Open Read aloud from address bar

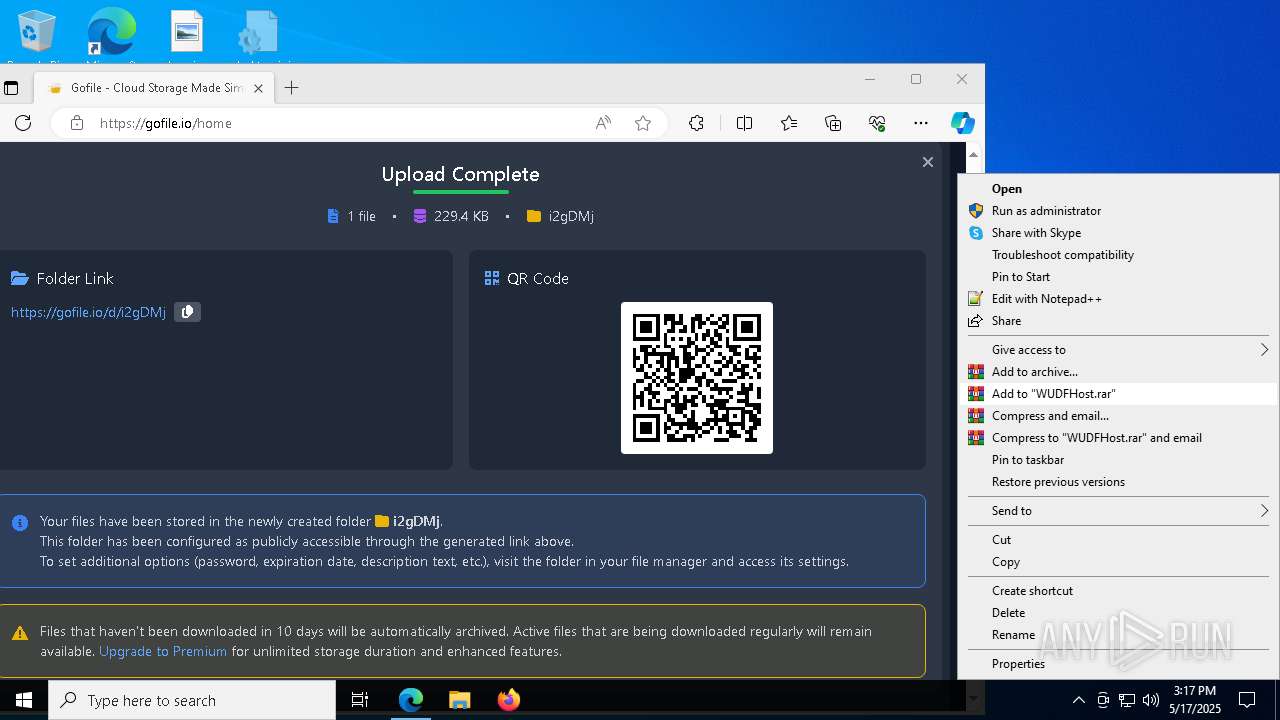coord(603,123)
